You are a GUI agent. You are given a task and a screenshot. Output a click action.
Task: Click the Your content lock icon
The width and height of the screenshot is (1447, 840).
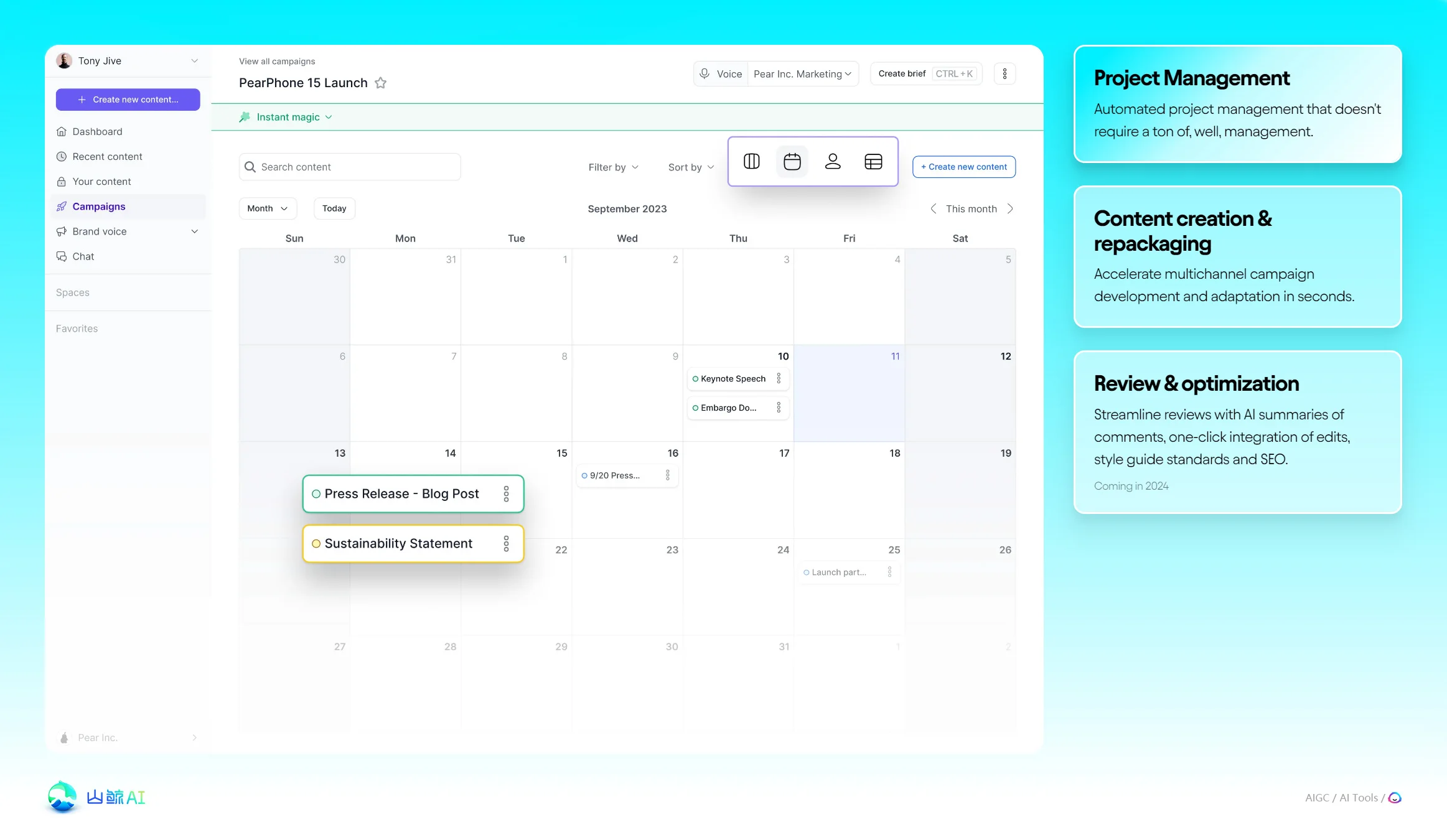(x=62, y=182)
